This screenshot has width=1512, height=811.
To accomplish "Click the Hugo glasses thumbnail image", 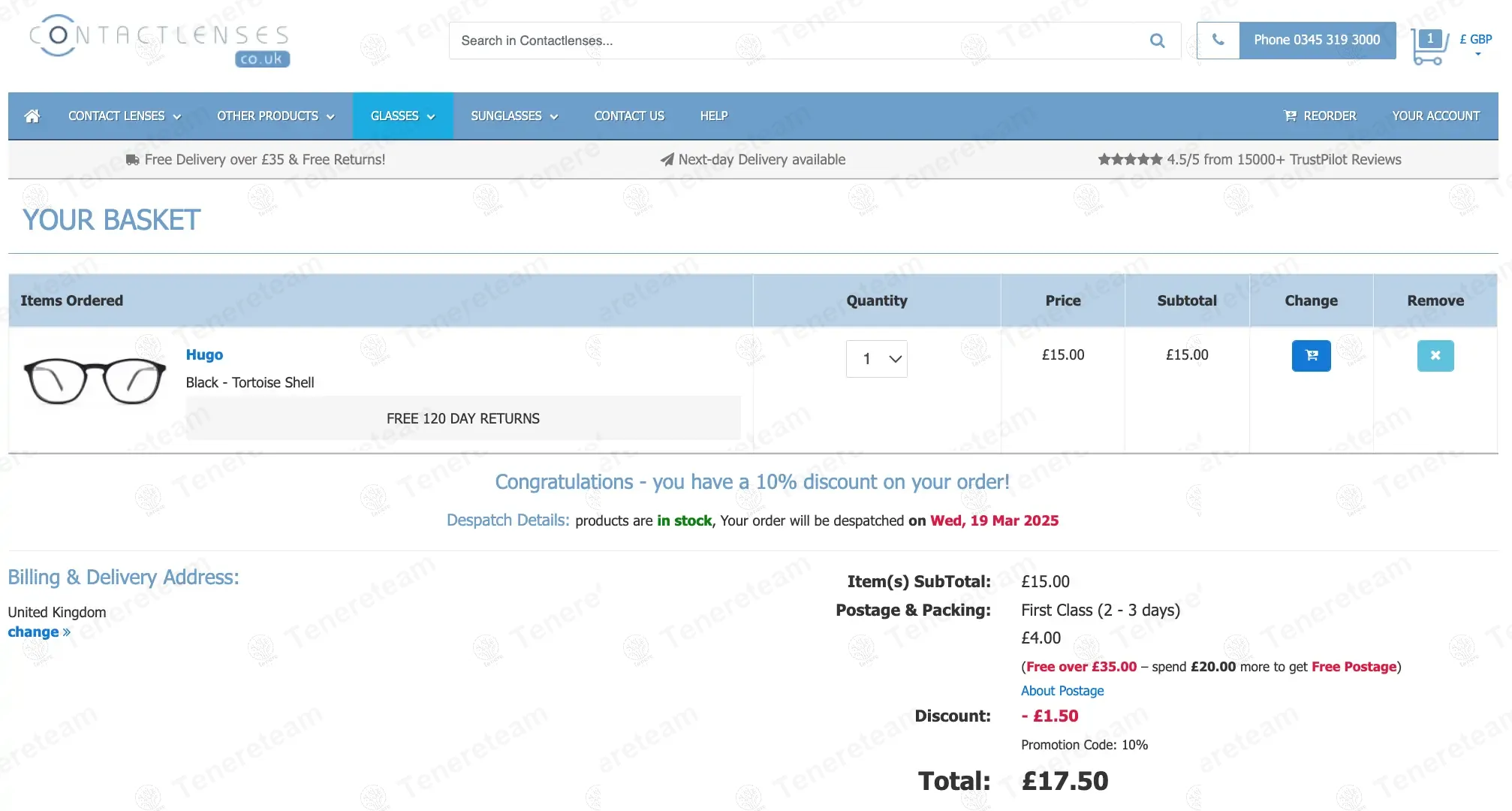I will coord(95,381).
